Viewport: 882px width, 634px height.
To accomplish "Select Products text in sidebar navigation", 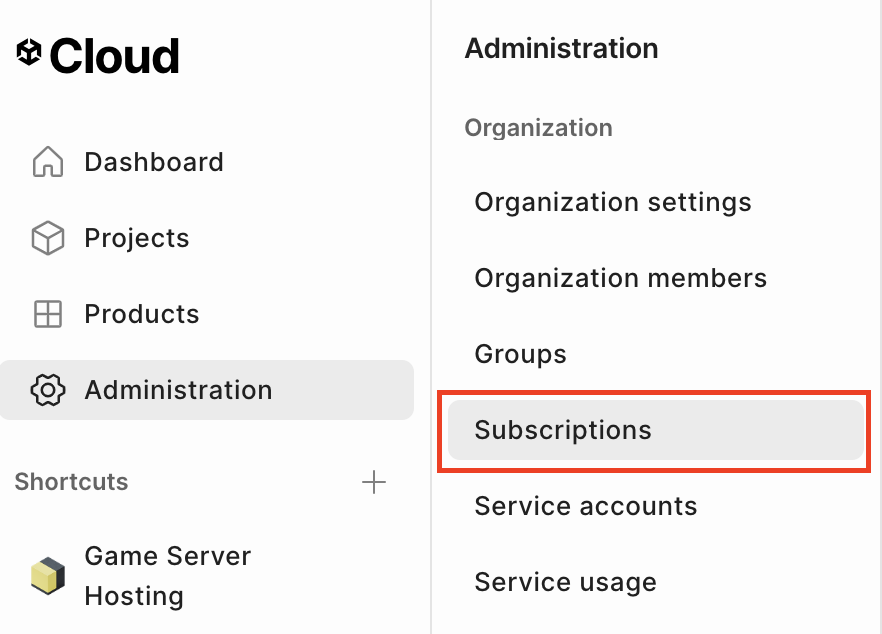I will (142, 314).
